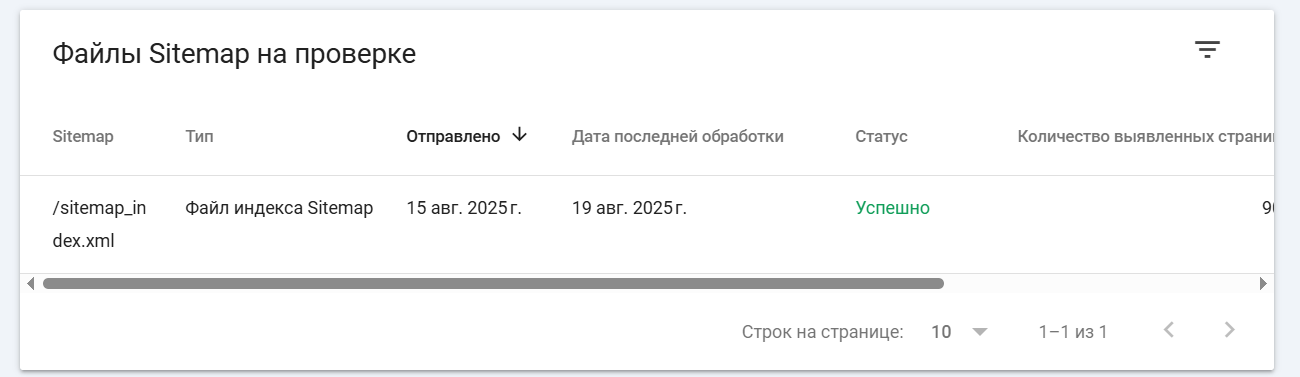Go to previous page with left chevron
The height and width of the screenshot is (377, 1300).
[x=1168, y=330]
